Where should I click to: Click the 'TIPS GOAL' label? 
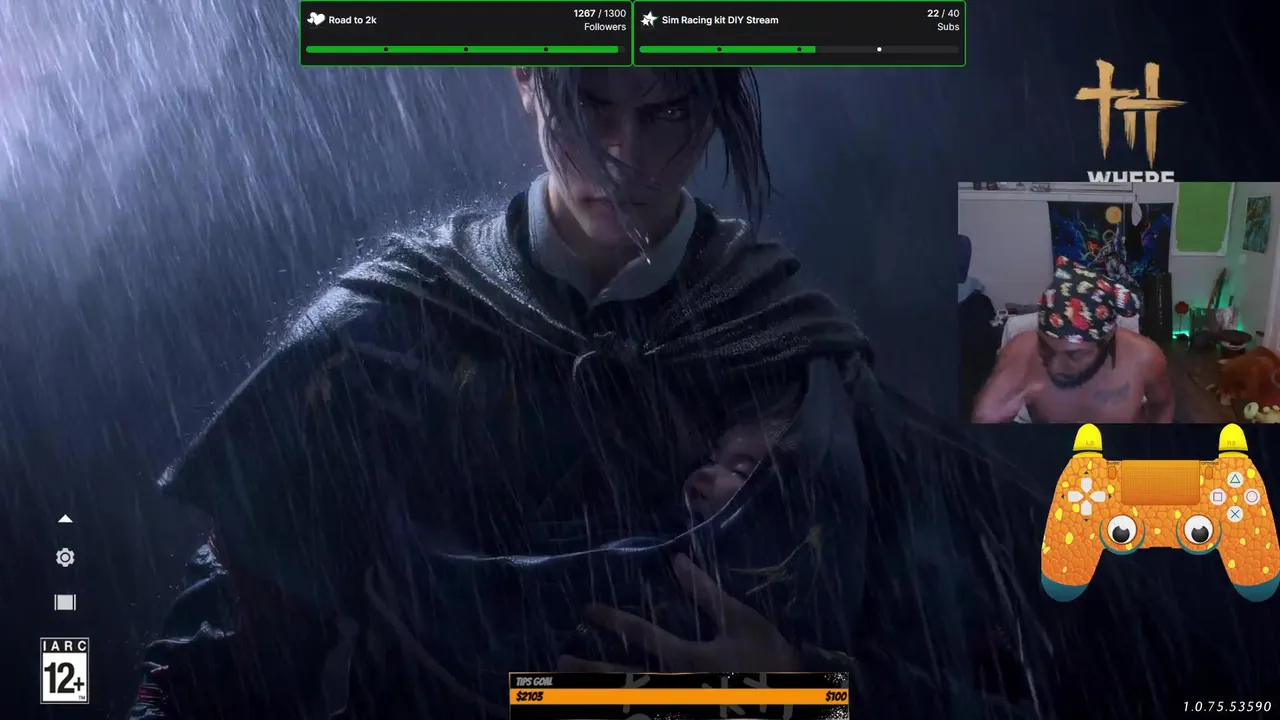click(x=534, y=682)
